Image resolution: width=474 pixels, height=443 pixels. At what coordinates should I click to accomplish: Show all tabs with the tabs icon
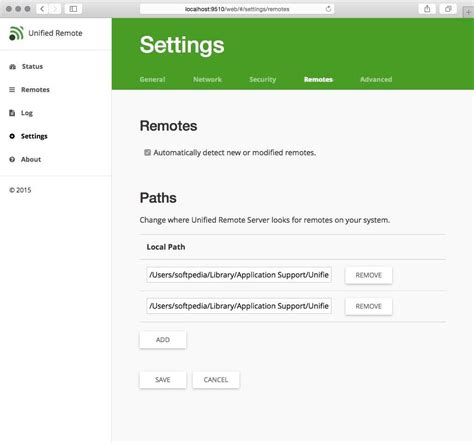coord(448,9)
